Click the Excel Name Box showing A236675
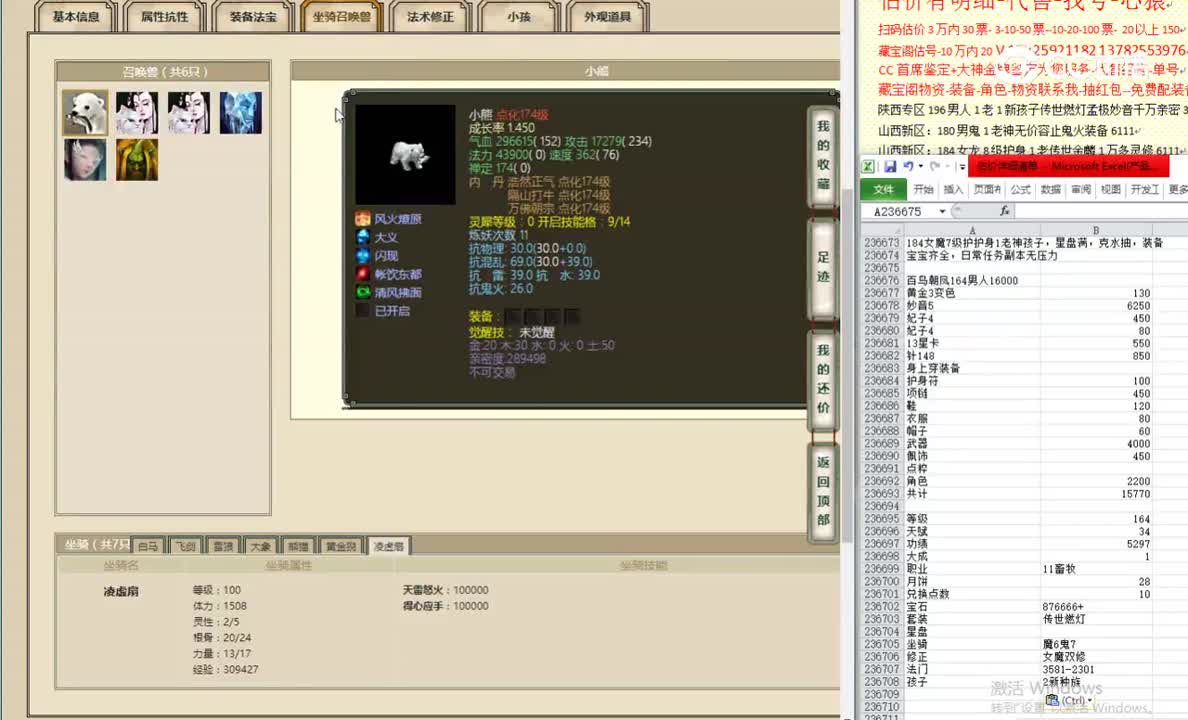 (898, 211)
